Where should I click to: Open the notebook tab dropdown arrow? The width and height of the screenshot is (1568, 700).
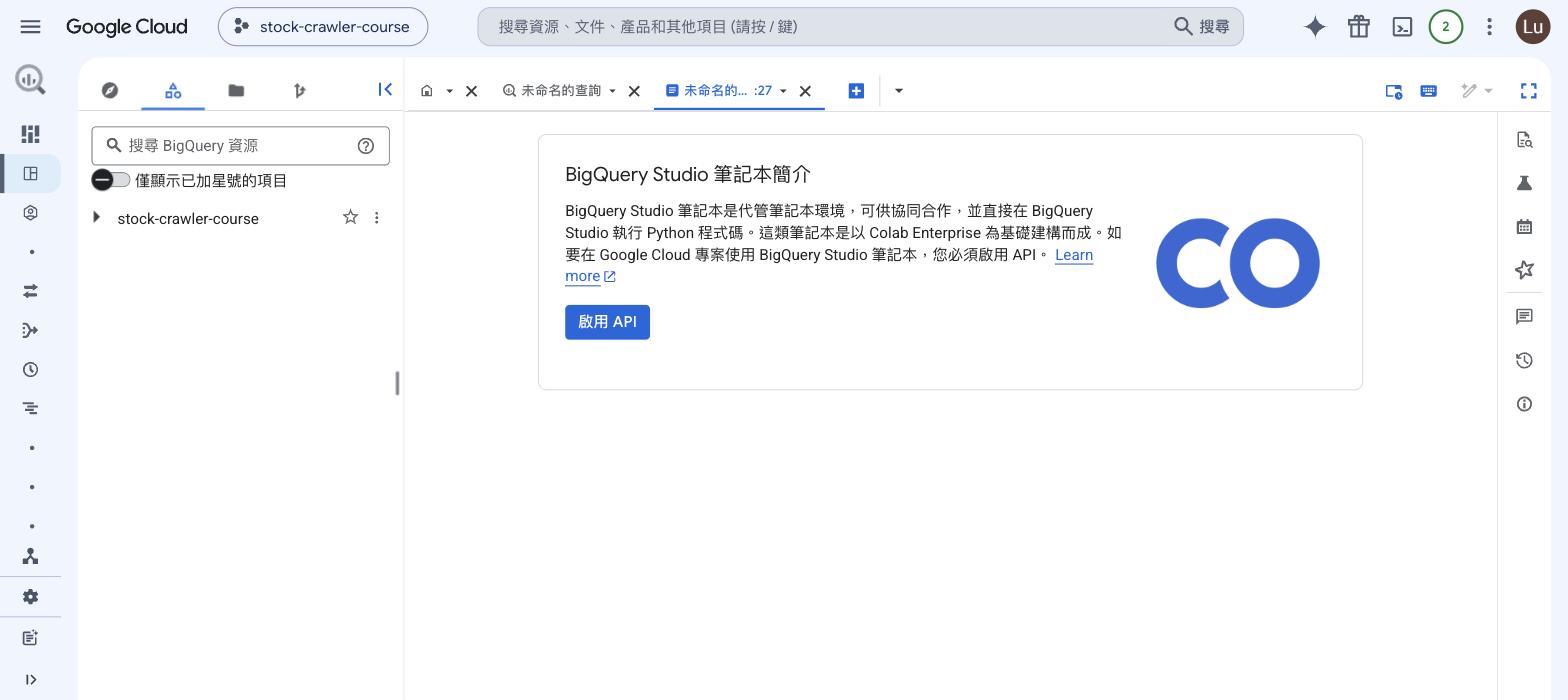(x=783, y=91)
